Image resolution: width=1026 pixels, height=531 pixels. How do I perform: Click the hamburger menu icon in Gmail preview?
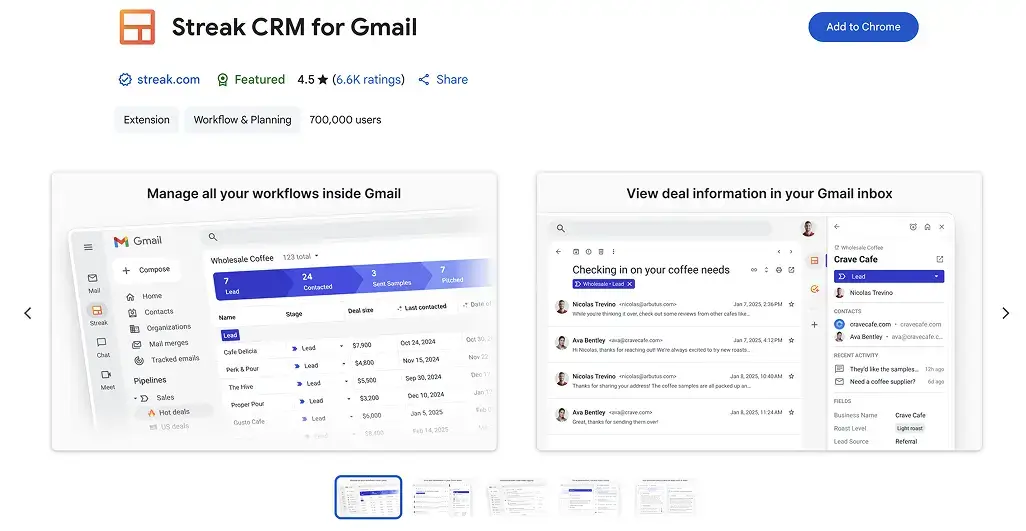(x=88, y=247)
